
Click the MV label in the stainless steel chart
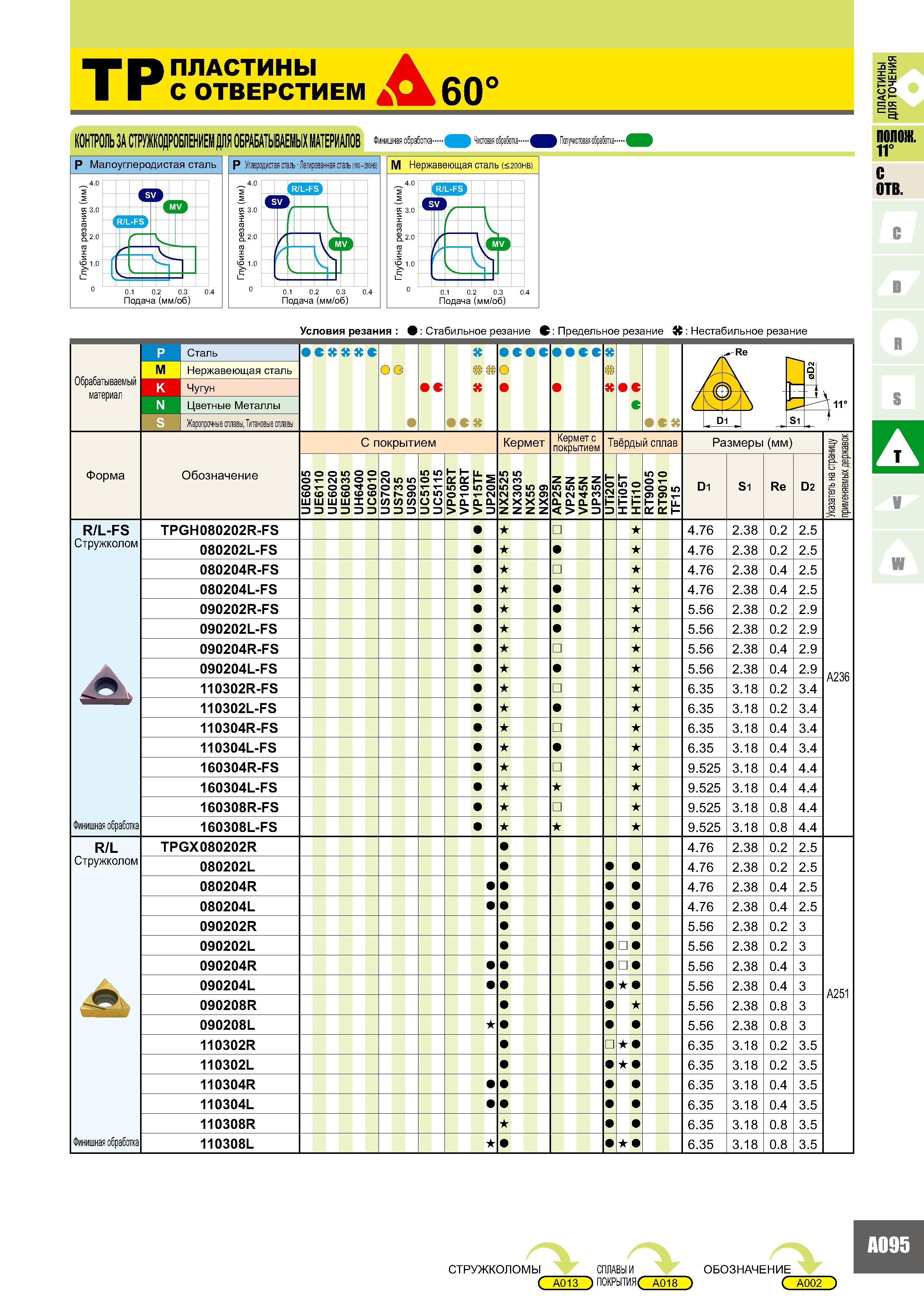click(x=498, y=244)
